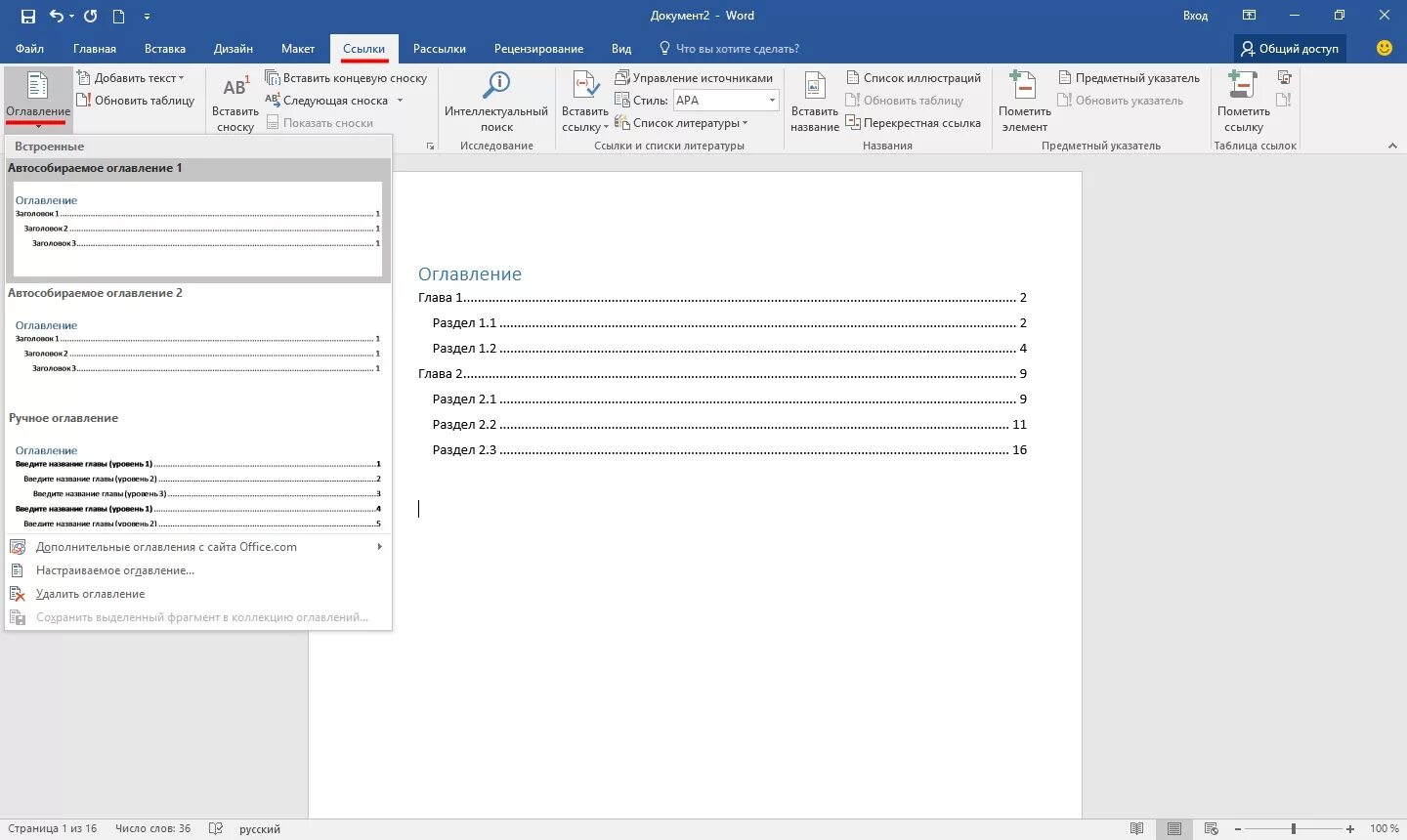
Task: Switch to Print Layout view
Action: point(1174,828)
